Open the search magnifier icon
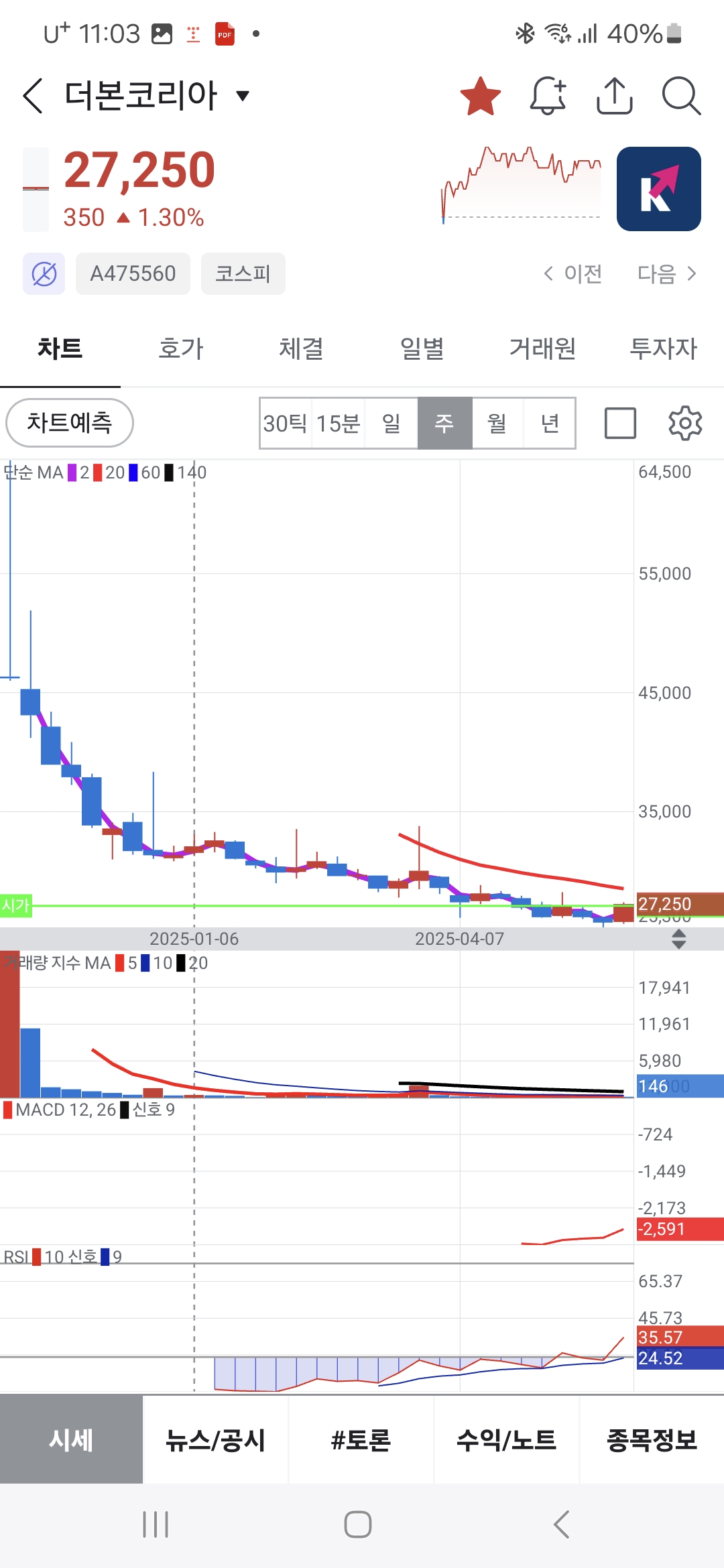This screenshot has width=724, height=1568. click(x=681, y=96)
